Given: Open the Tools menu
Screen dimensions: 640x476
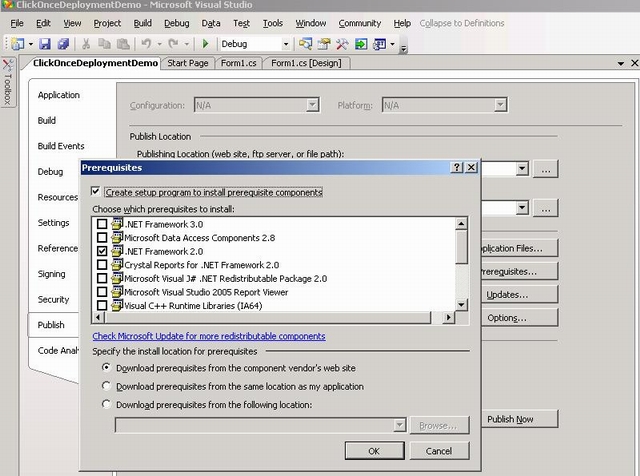Looking at the screenshot, I should tap(273, 23).
